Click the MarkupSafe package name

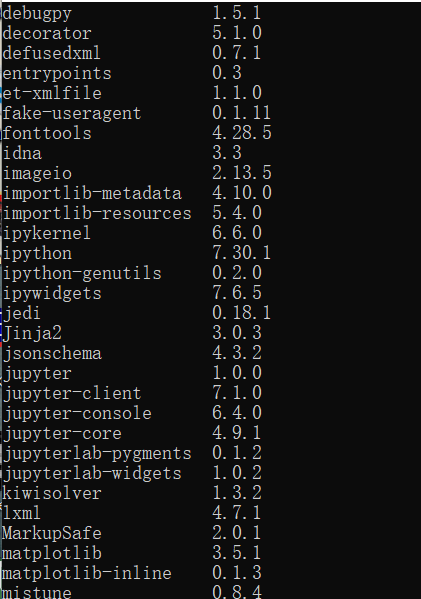coord(52,533)
